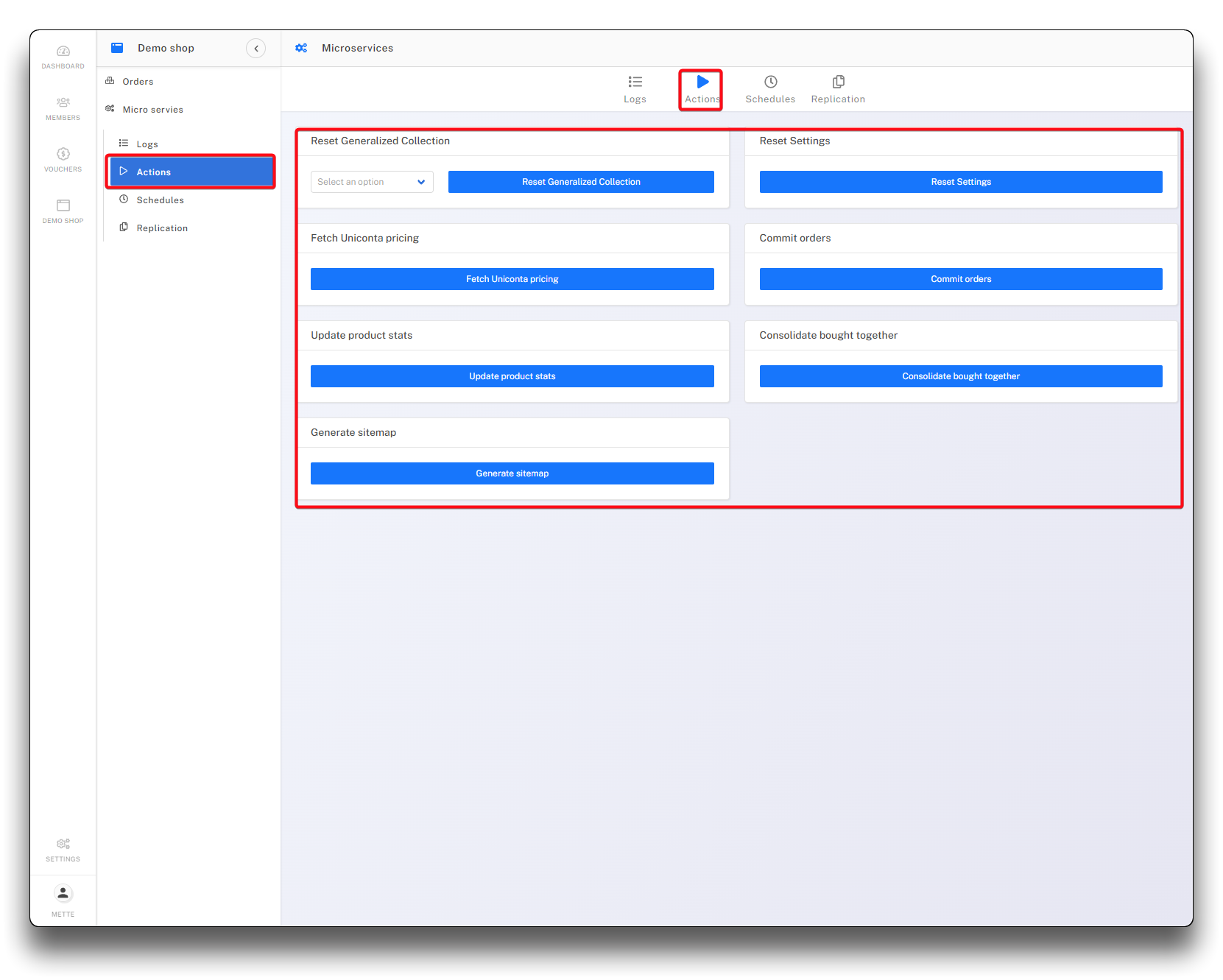
Task: Go to Vouchers via dollar icon
Action: point(63,155)
